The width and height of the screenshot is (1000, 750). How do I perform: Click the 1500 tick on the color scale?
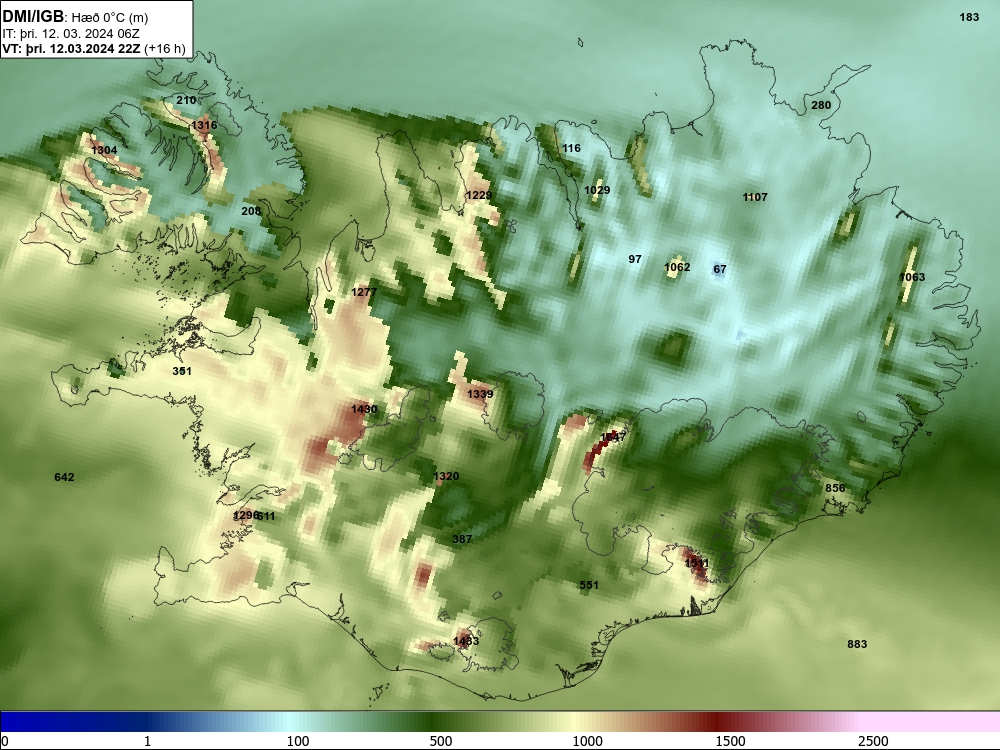730,741
